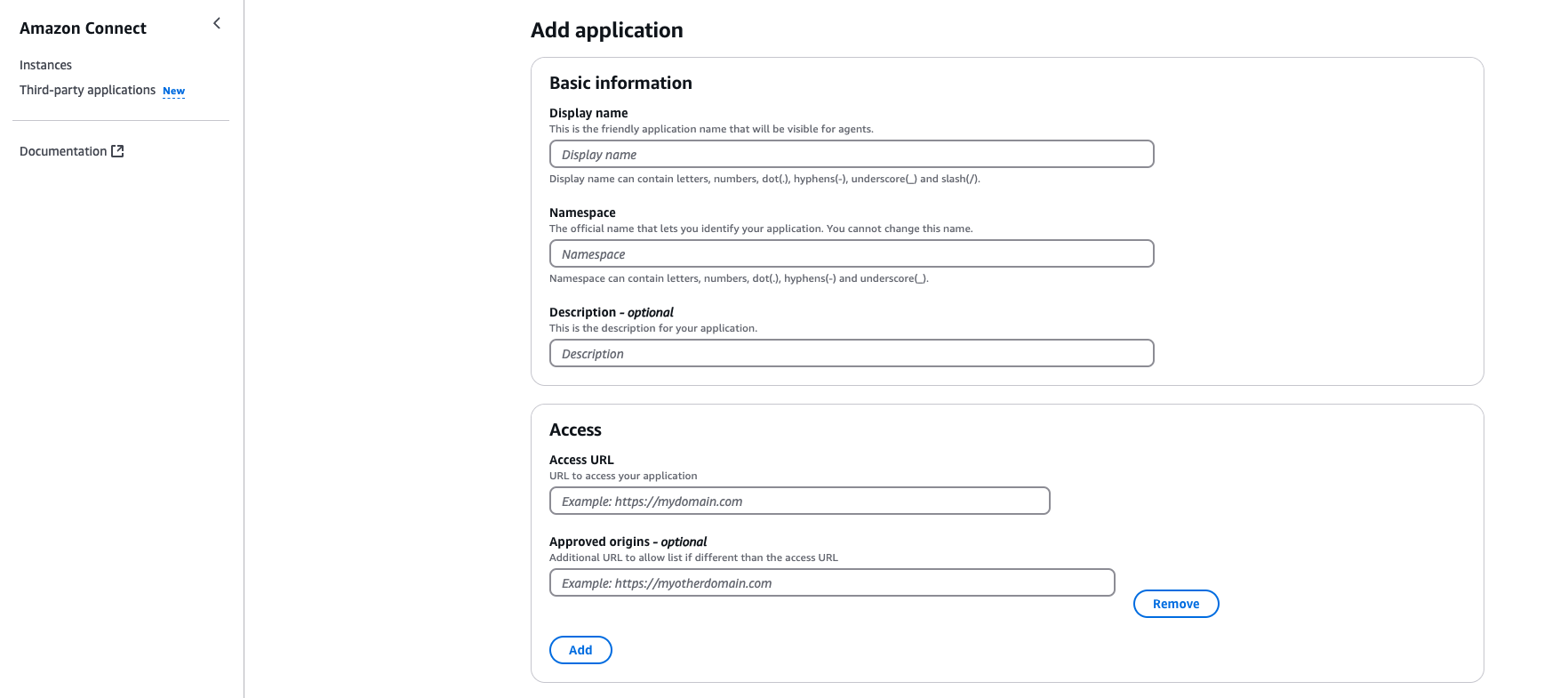Focus the Display name text field

[x=851, y=154]
